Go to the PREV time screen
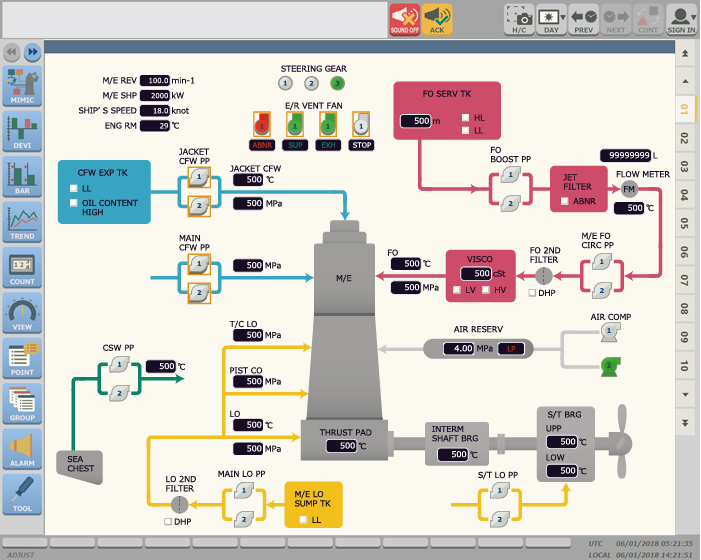This screenshot has width=701, height=560. (x=584, y=20)
